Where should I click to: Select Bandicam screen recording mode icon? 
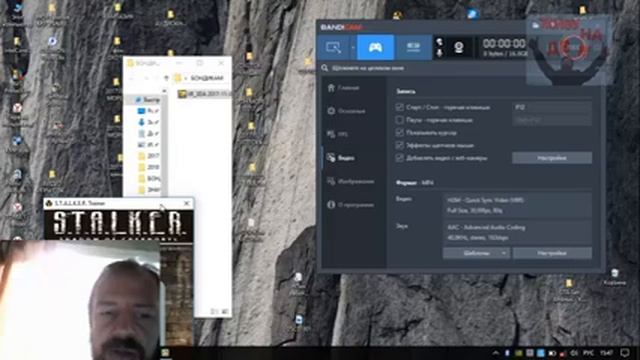click(x=333, y=47)
